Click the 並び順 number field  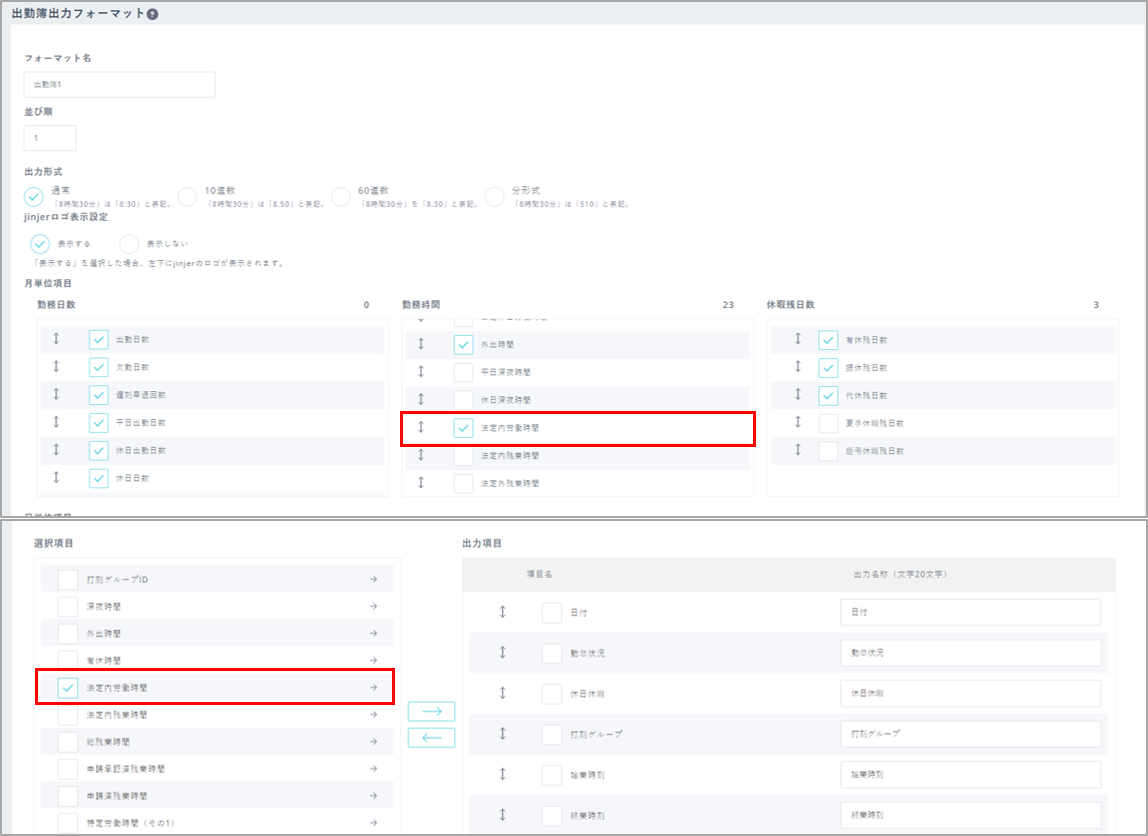click(x=50, y=138)
